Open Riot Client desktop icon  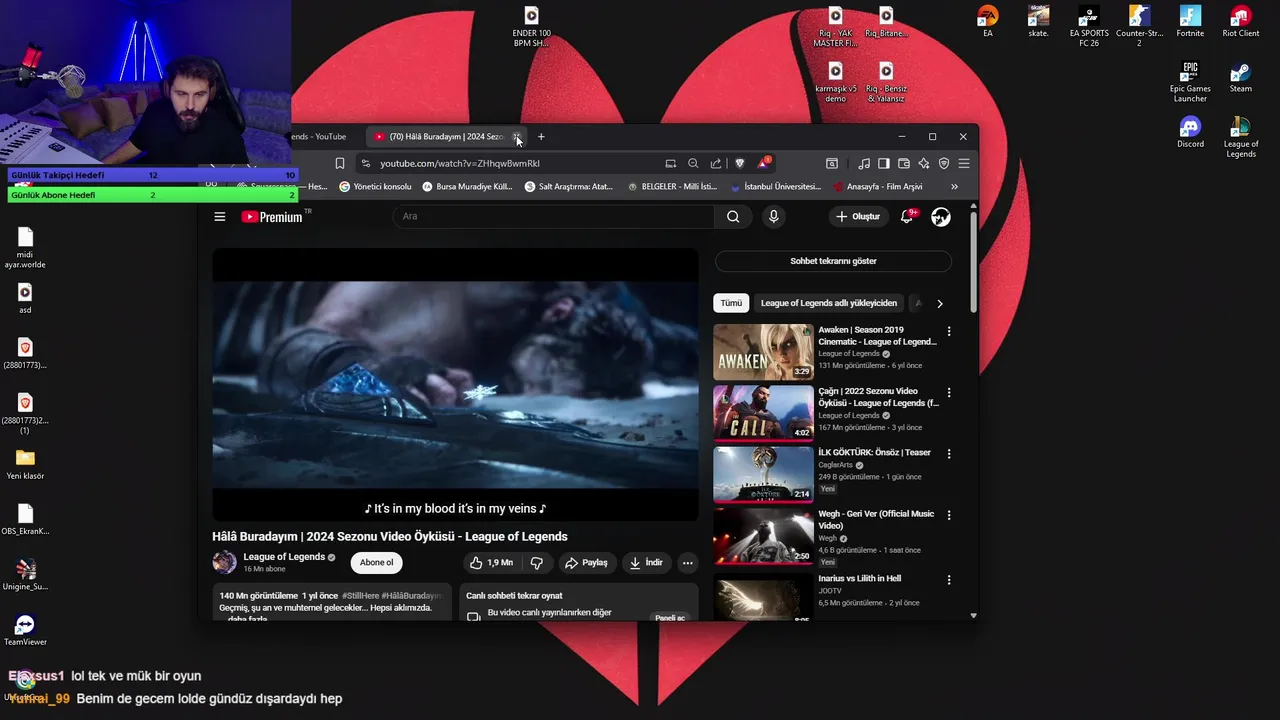1241,22
